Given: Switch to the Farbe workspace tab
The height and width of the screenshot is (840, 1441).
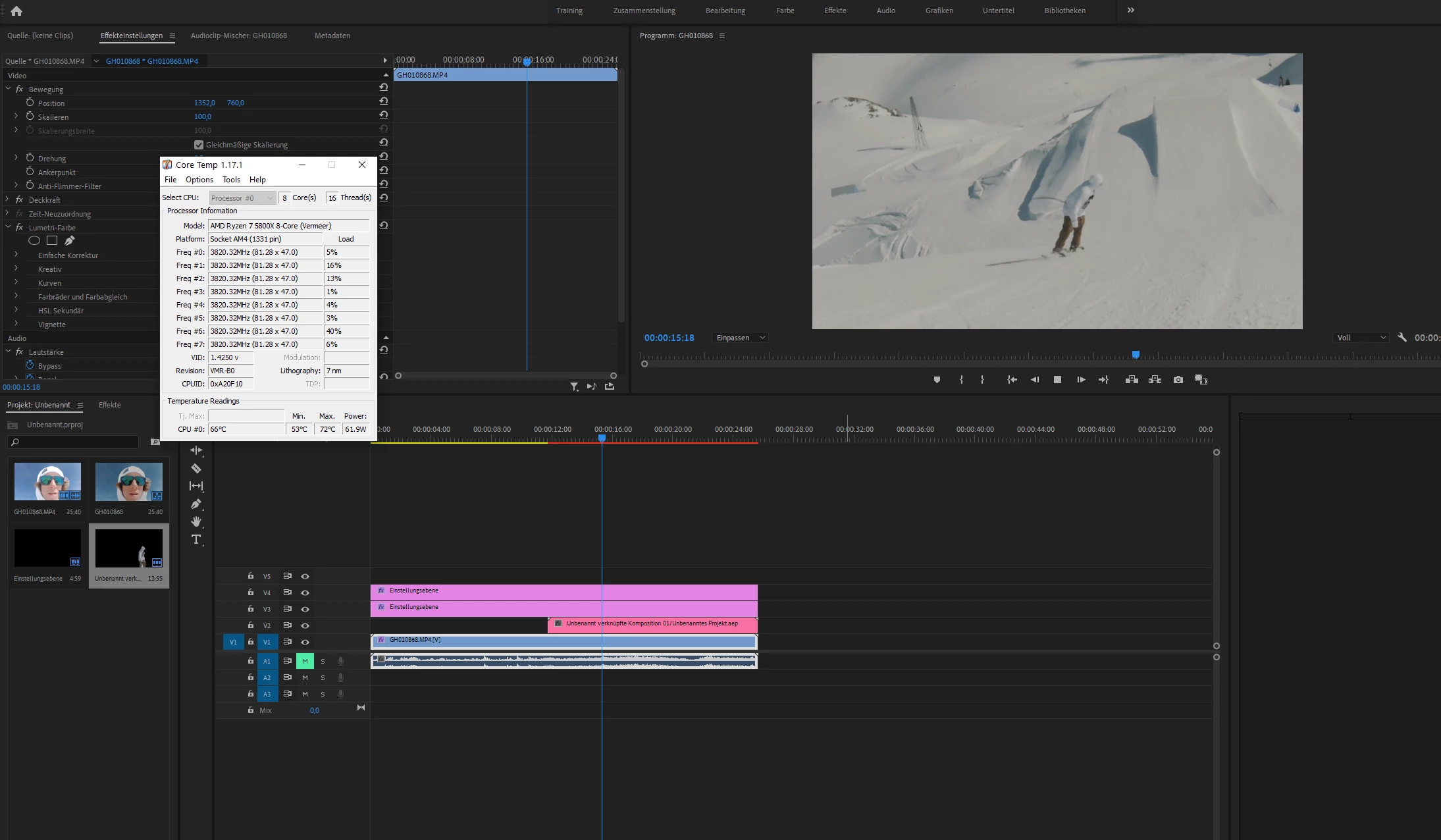Looking at the screenshot, I should (785, 11).
